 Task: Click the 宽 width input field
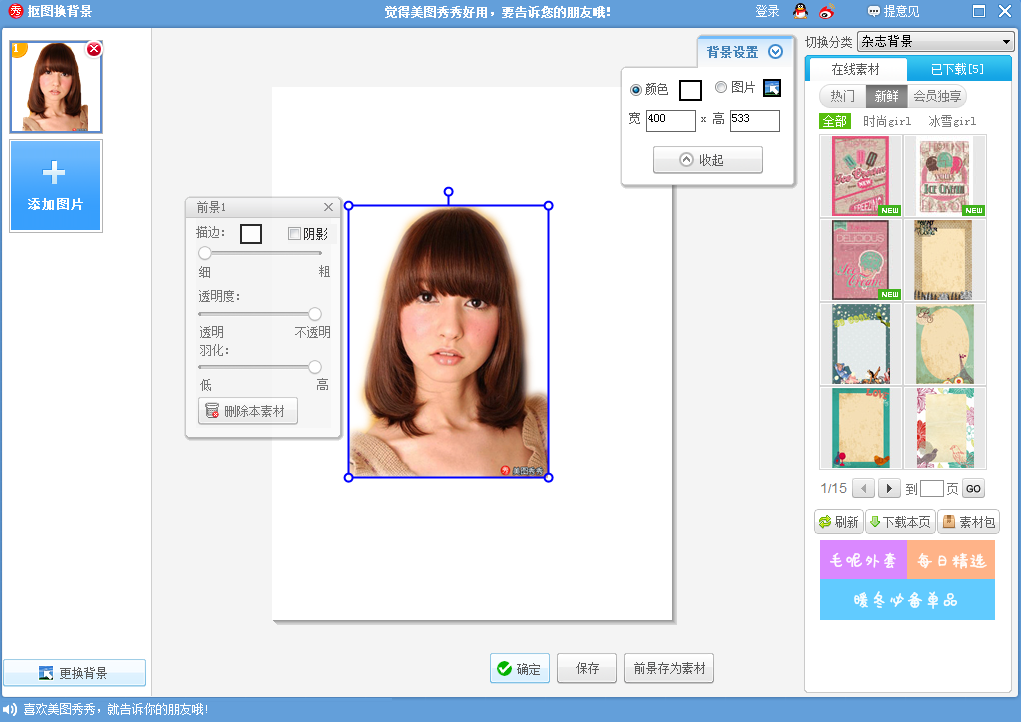670,120
